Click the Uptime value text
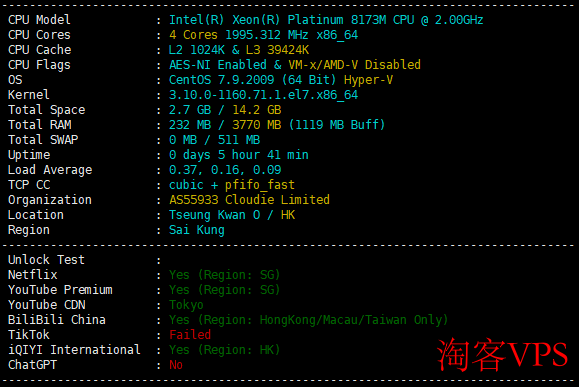 click(239, 155)
